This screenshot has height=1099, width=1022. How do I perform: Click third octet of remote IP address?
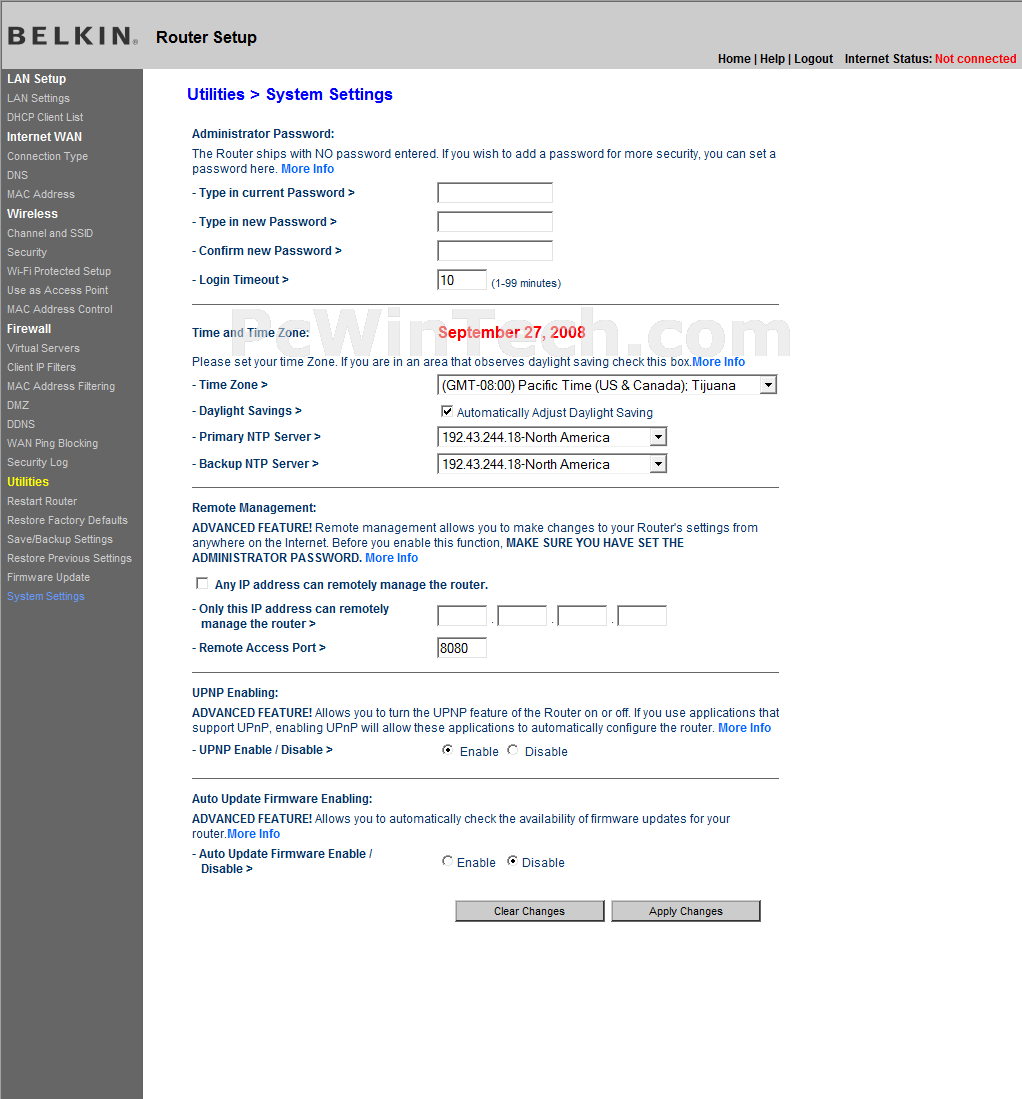tap(582, 615)
